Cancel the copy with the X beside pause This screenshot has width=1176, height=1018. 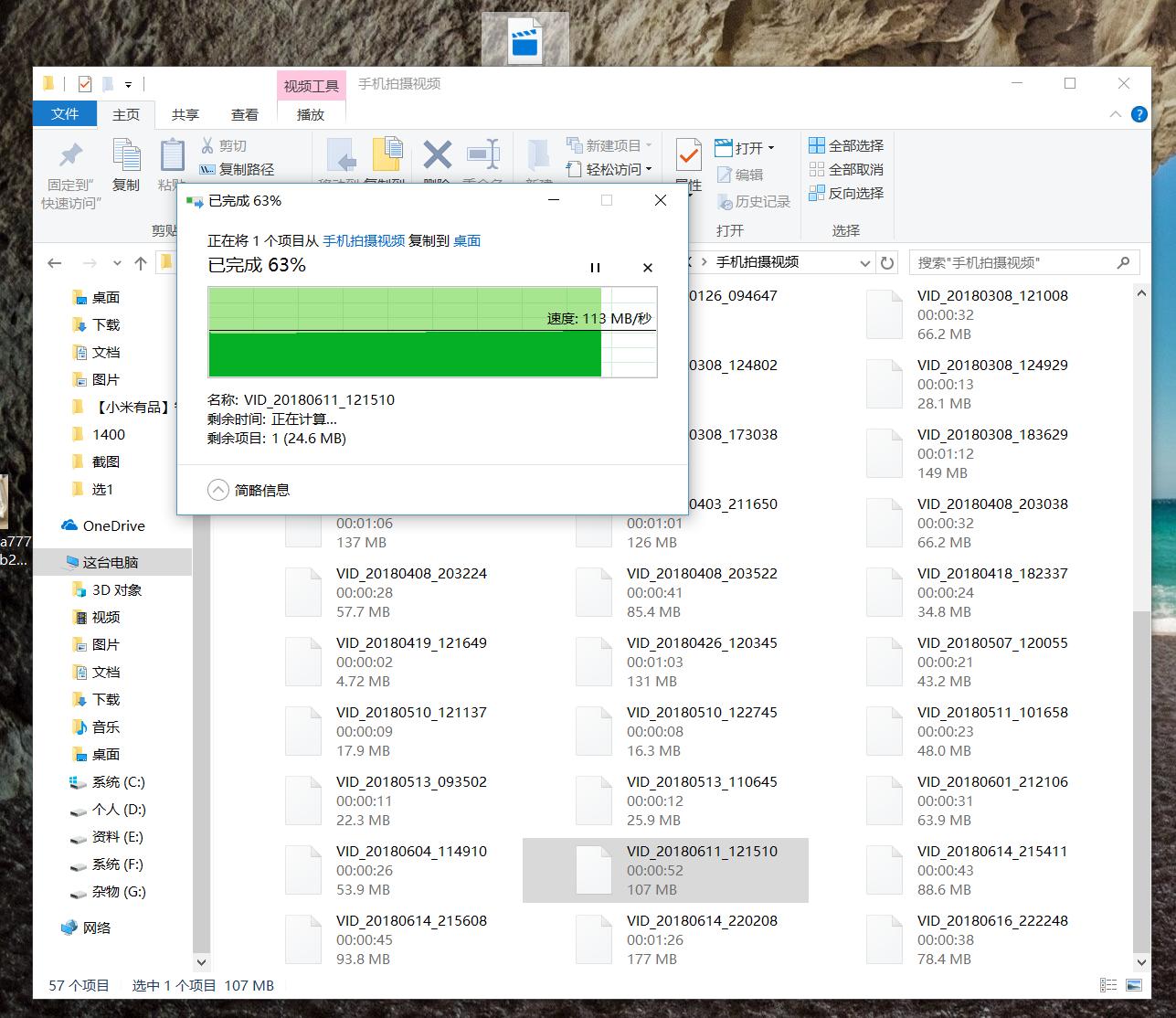648,268
